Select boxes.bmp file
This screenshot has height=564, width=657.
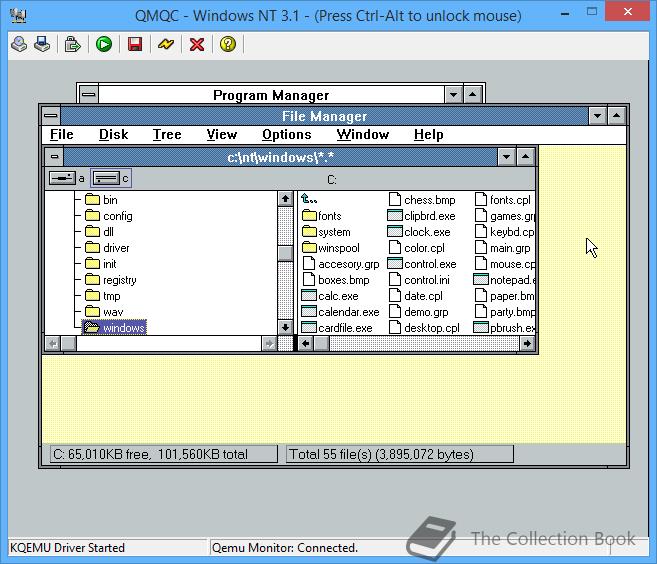point(336,280)
